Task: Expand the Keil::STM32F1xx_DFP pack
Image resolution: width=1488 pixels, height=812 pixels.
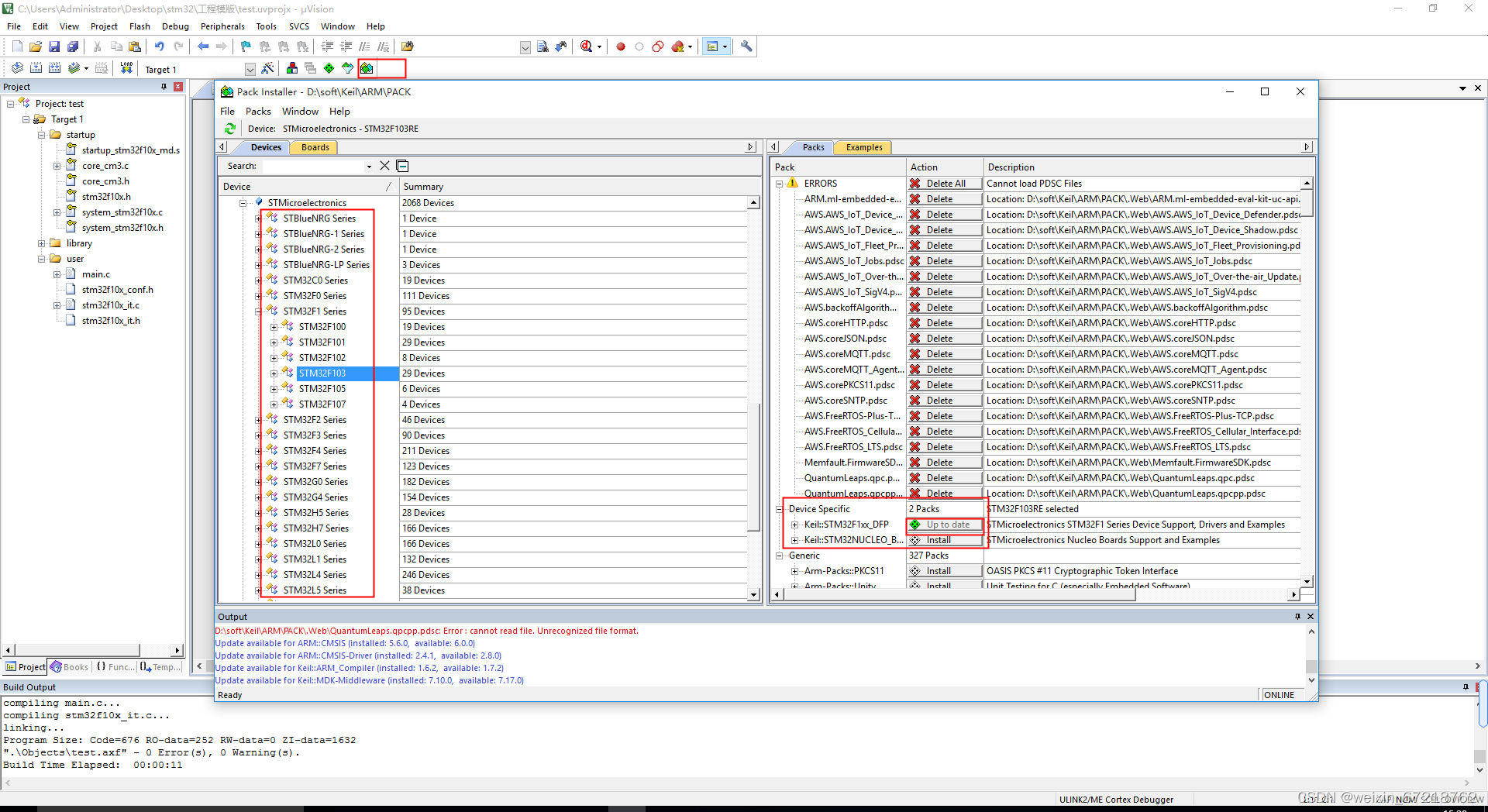Action: pyautogui.click(x=794, y=525)
